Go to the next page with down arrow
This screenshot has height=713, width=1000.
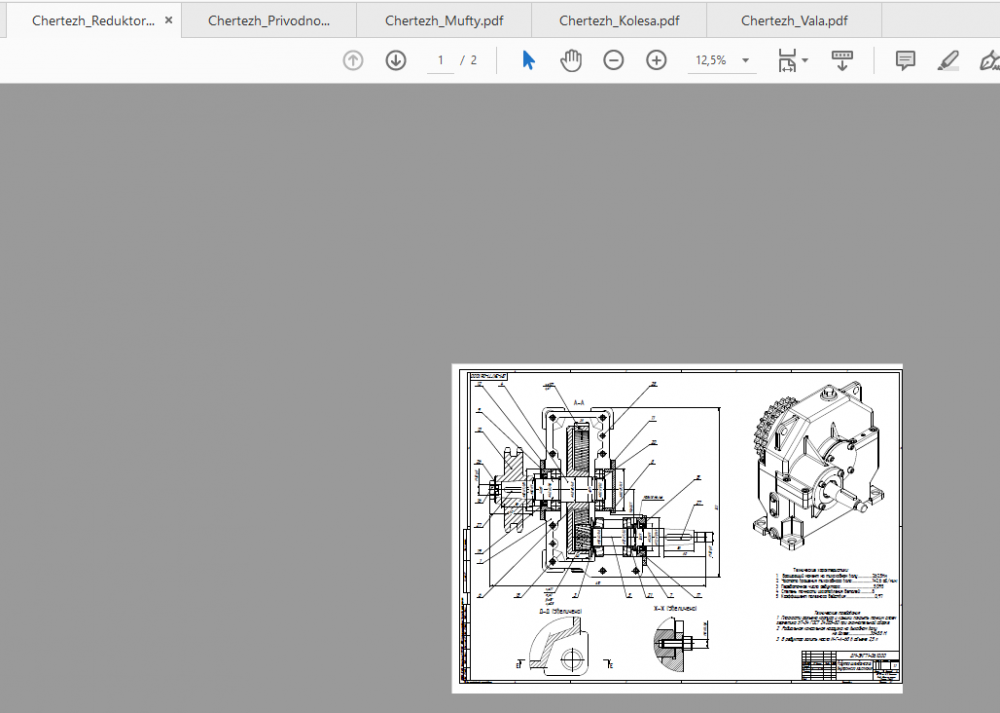tap(396, 60)
